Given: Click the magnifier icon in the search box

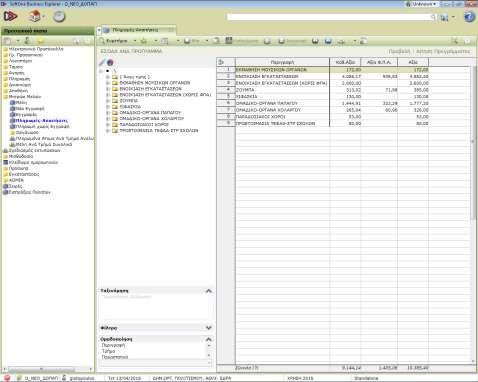Looking at the screenshot, I should pos(433,17).
